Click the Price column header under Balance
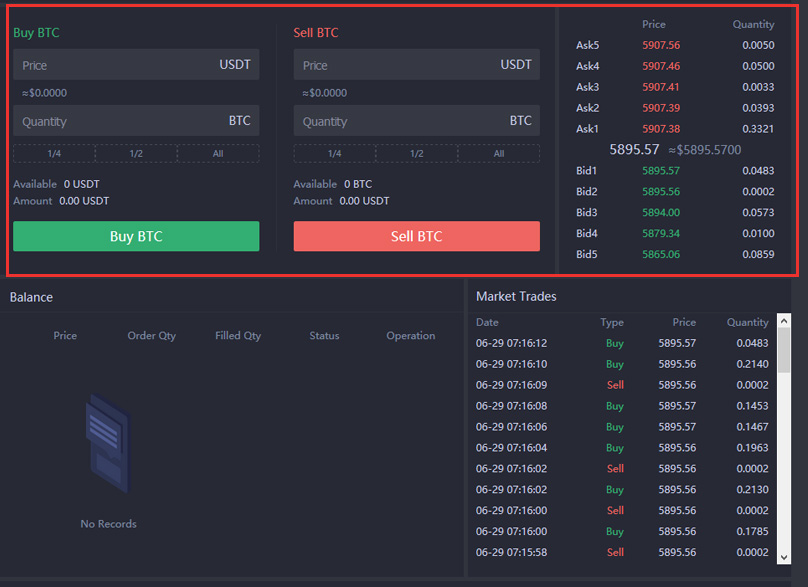This screenshot has width=808, height=587. (65, 336)
